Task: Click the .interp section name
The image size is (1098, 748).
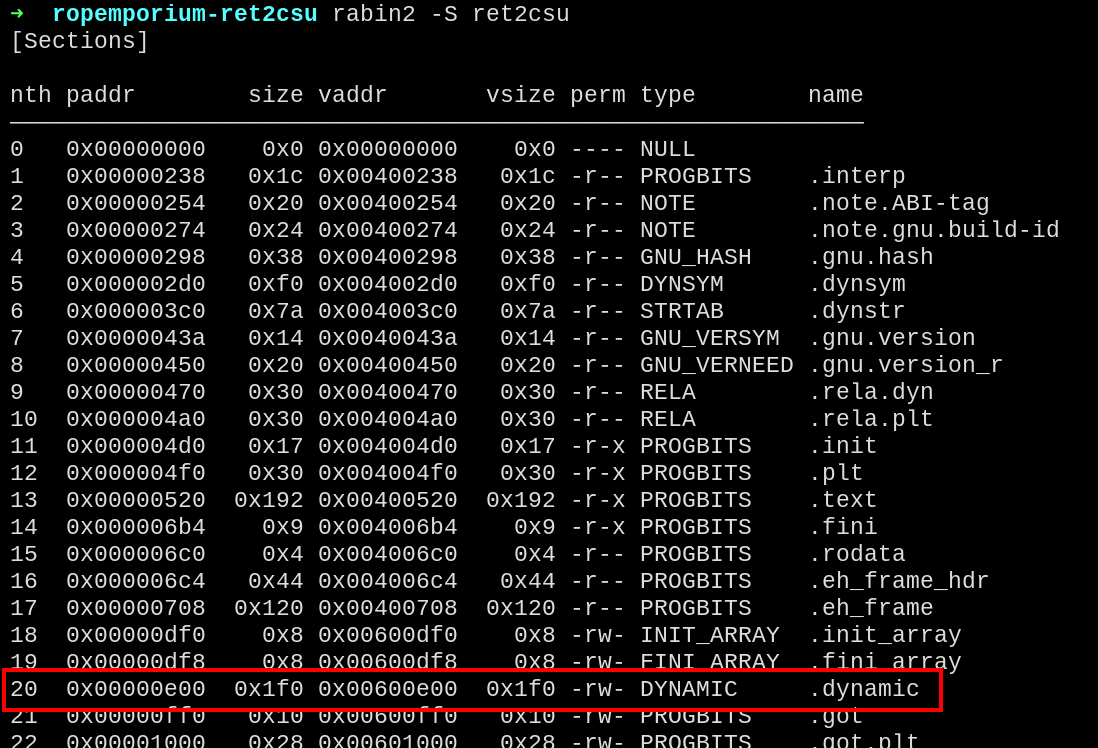Action: (856, 177)
